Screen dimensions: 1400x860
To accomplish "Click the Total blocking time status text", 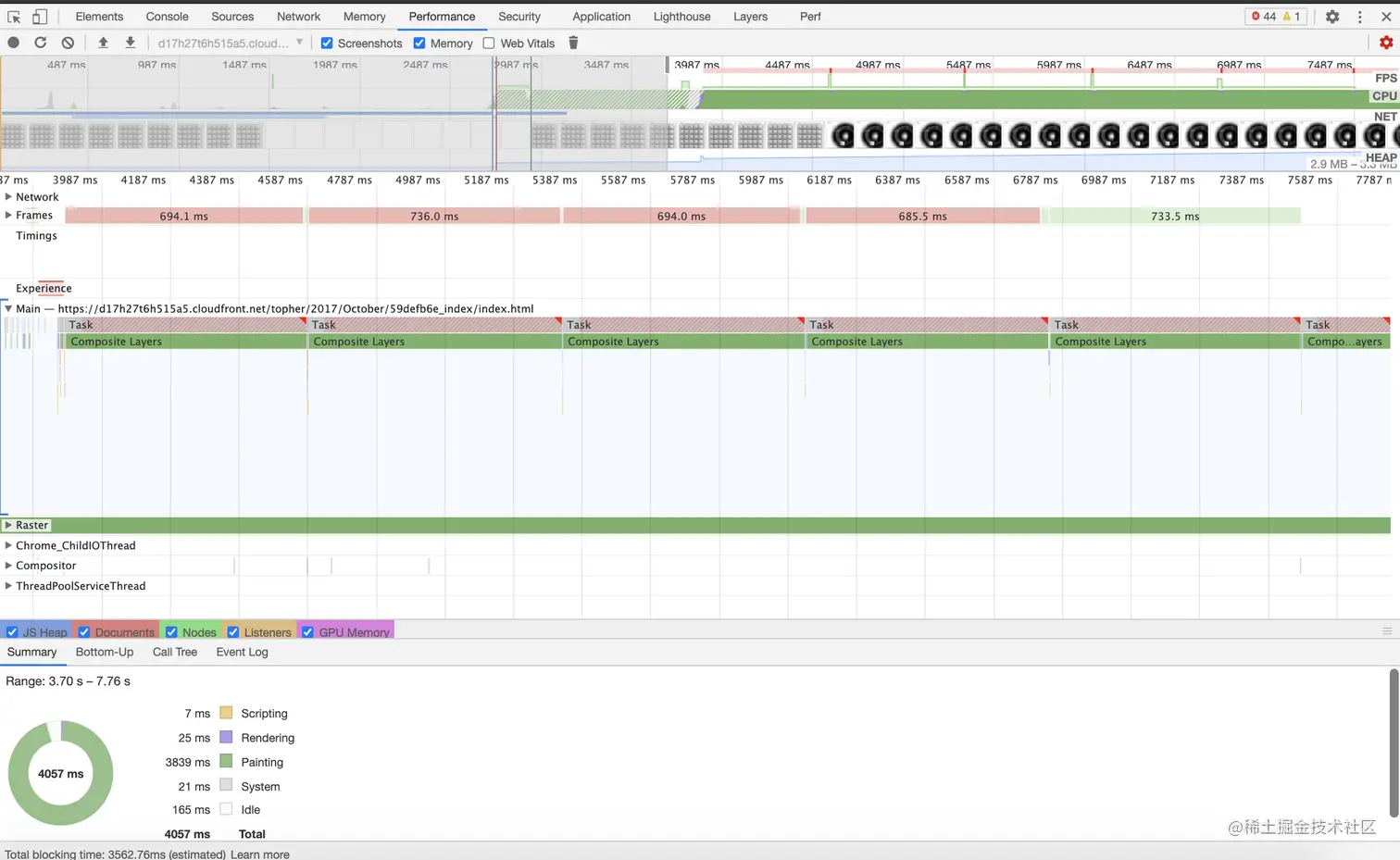I will tap(115, 854).
